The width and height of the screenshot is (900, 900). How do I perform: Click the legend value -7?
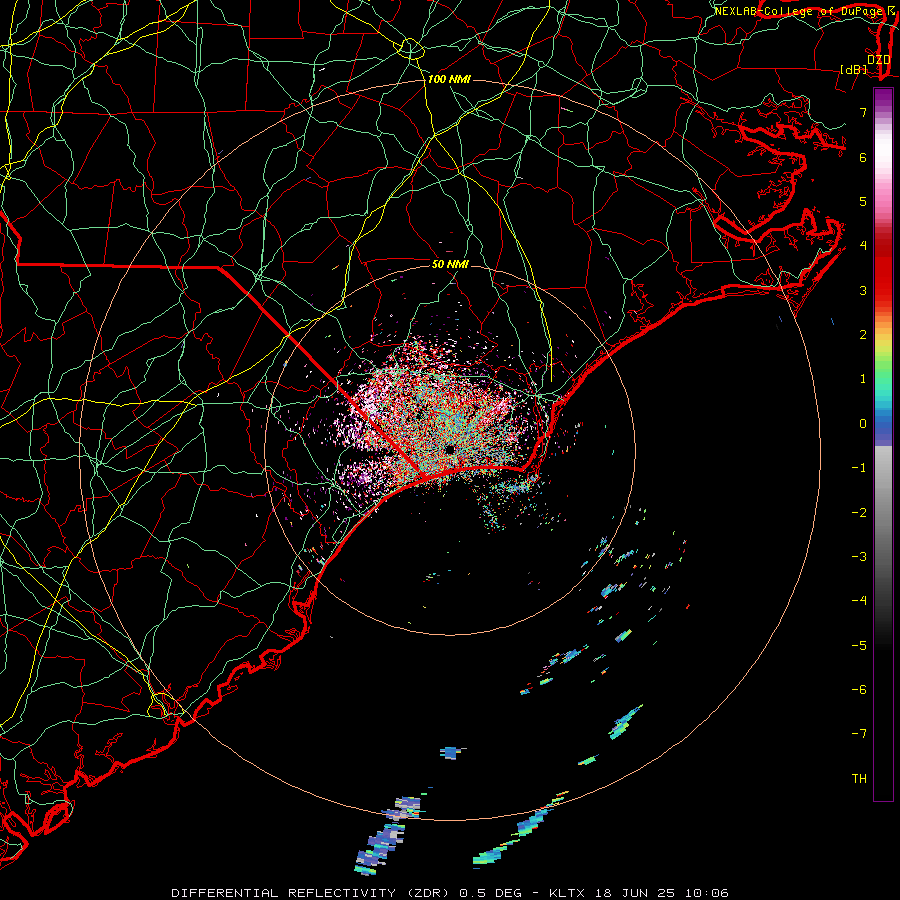pos(859,734)
